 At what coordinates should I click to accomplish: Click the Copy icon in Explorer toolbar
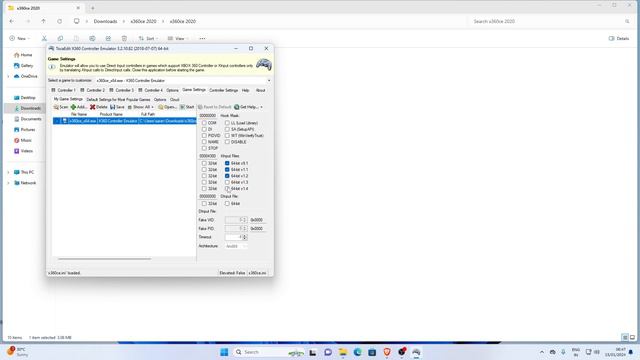60,38
